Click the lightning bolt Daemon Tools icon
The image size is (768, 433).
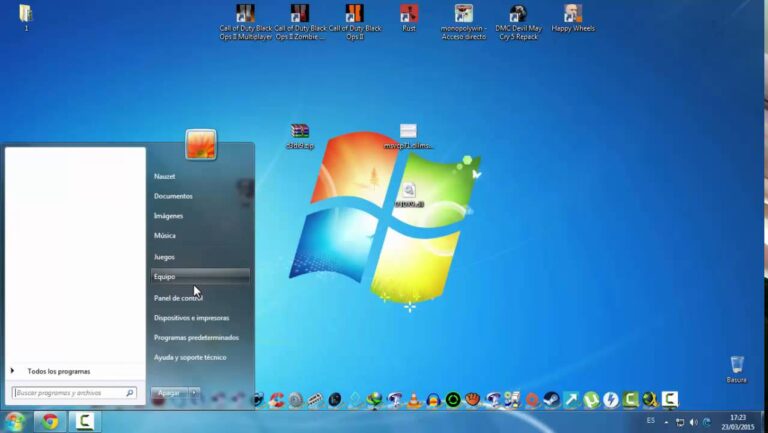point(611,400)
